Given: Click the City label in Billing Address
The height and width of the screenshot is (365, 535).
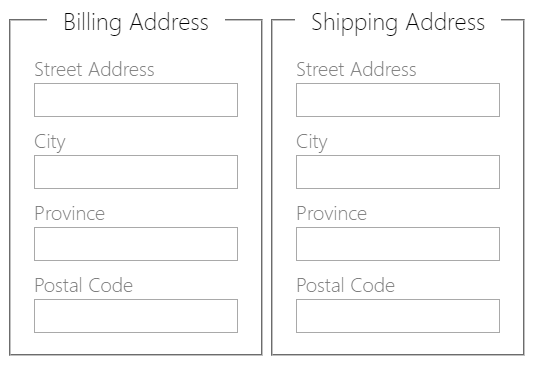Looking at the screenshot, I should (50, 142).
